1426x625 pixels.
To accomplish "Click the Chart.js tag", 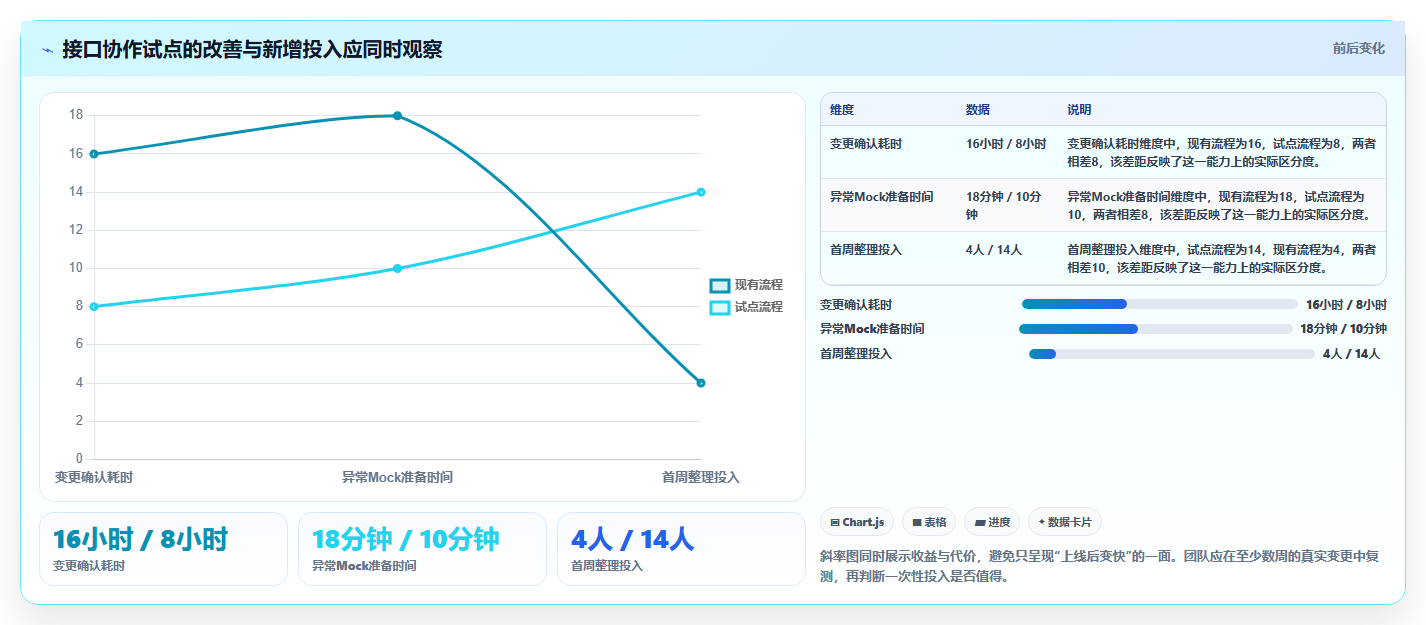I will (x=857, y=522).
